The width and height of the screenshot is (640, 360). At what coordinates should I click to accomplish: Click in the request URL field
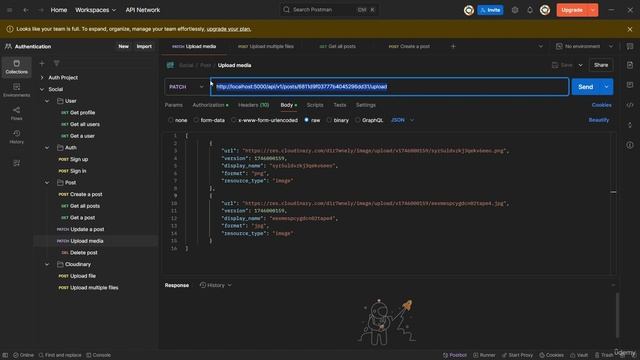[x=389, y=87]
